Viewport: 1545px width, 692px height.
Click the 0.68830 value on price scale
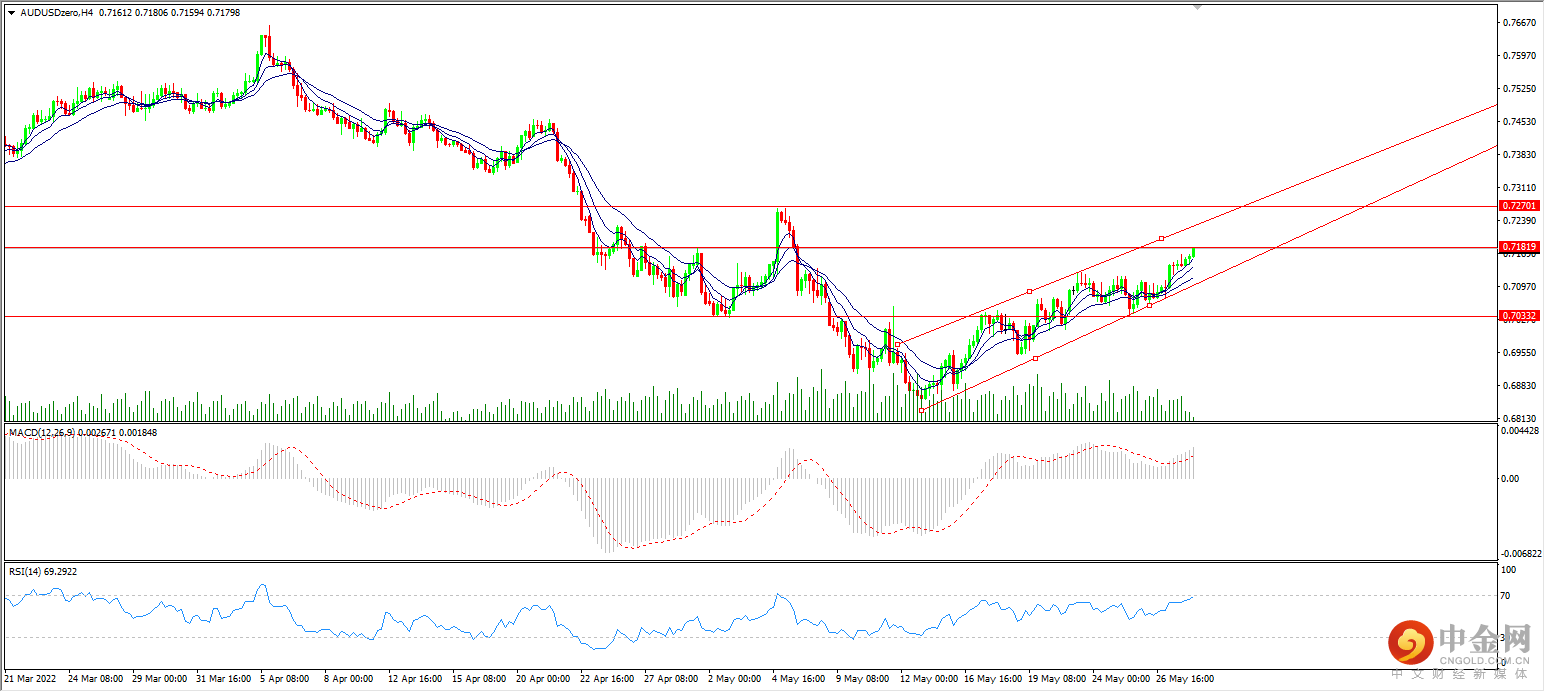[x=1520, y=385]
